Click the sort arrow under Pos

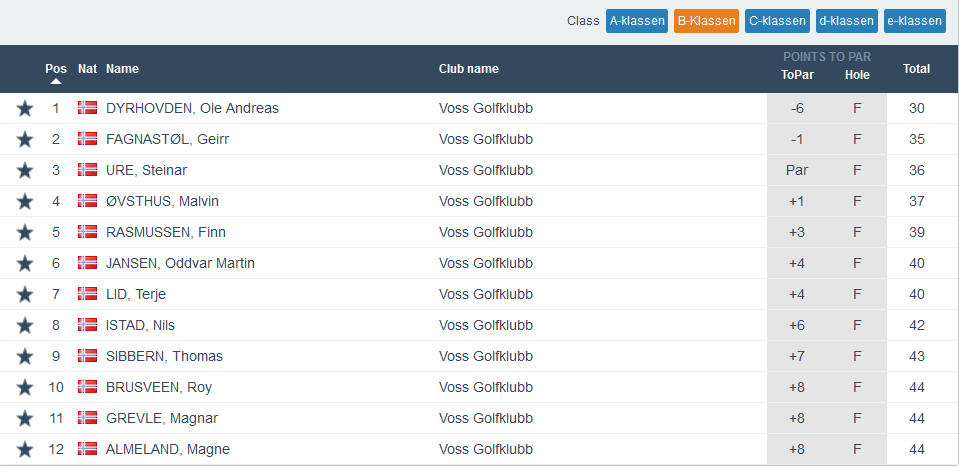pos(56,82)
